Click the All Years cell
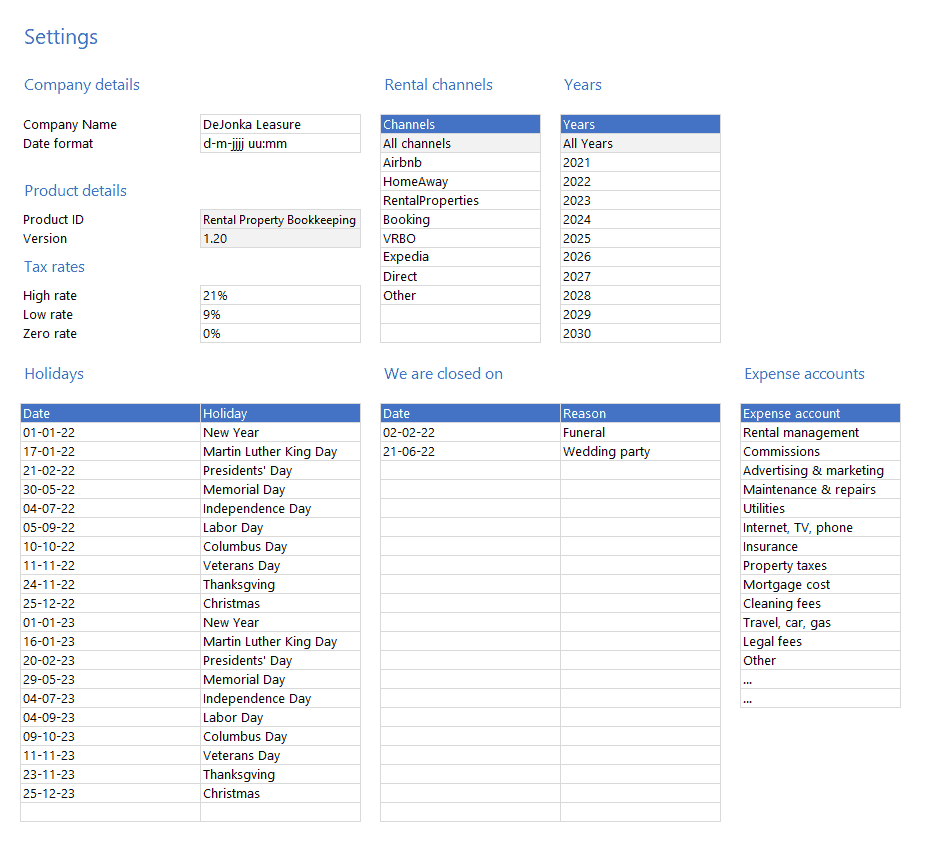Viewport: 939px width, 843px height. pyautogui.click(x=640, y=144)
